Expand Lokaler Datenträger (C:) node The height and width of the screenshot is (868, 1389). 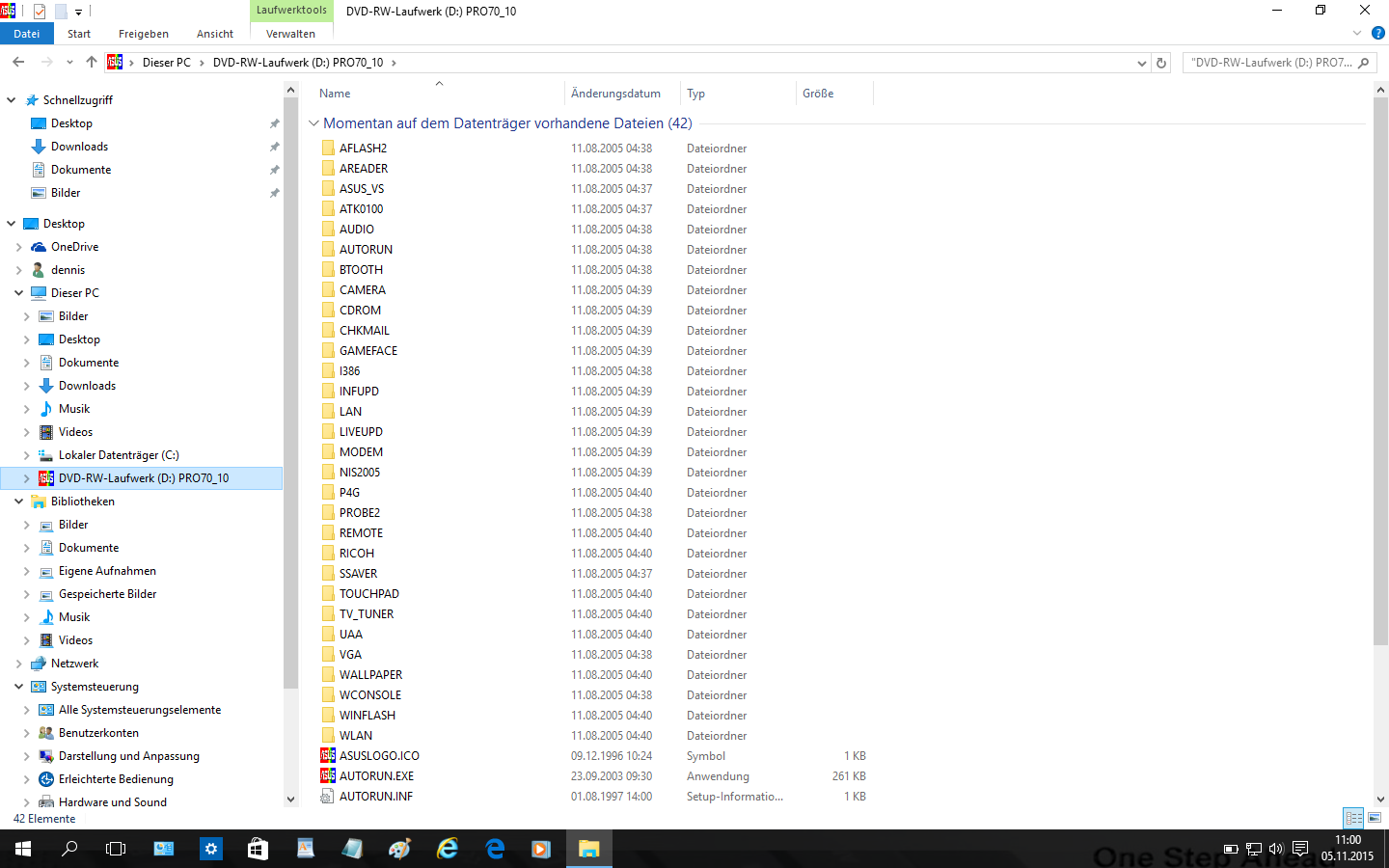click(26, 455)
